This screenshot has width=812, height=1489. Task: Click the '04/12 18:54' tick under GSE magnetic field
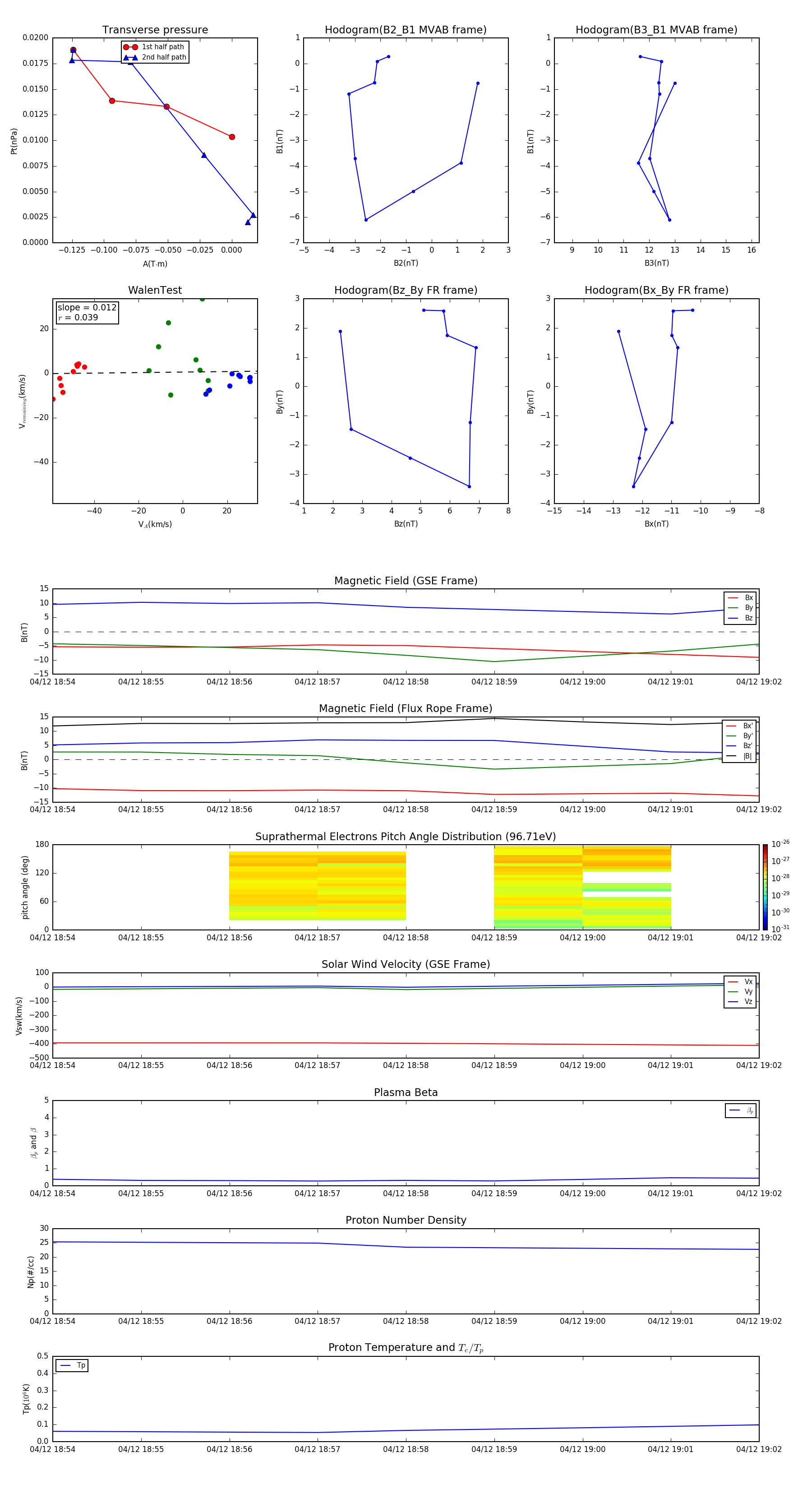coord(53,681)
